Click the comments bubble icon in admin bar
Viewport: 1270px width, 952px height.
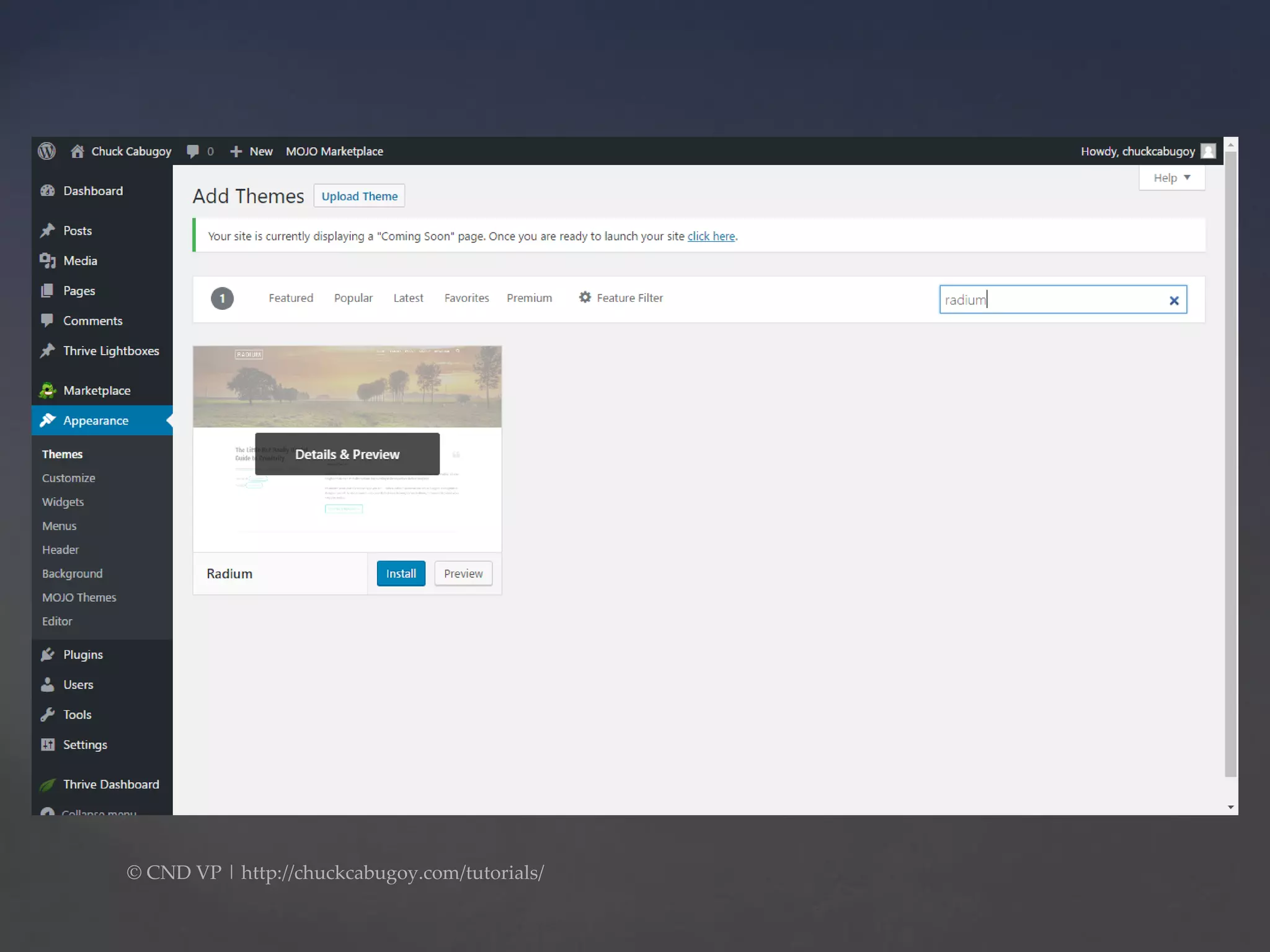point(193,151)
